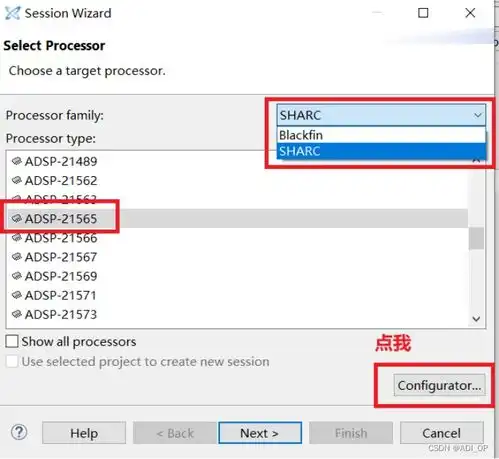Enable Show all processors checkbox
The image size is (499, 459).
[12, 341]
